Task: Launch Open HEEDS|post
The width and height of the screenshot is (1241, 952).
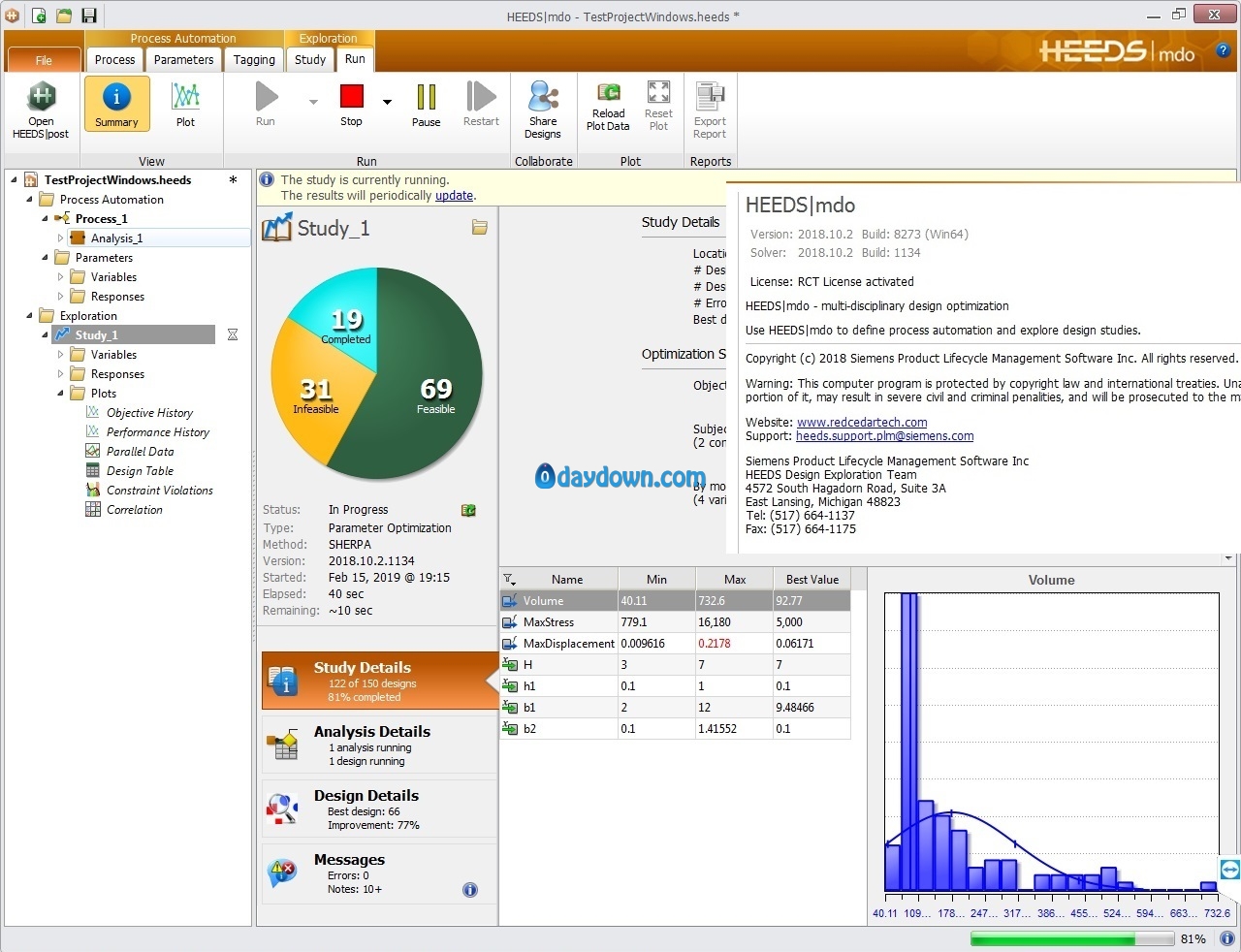Action: tap(41, 111)
